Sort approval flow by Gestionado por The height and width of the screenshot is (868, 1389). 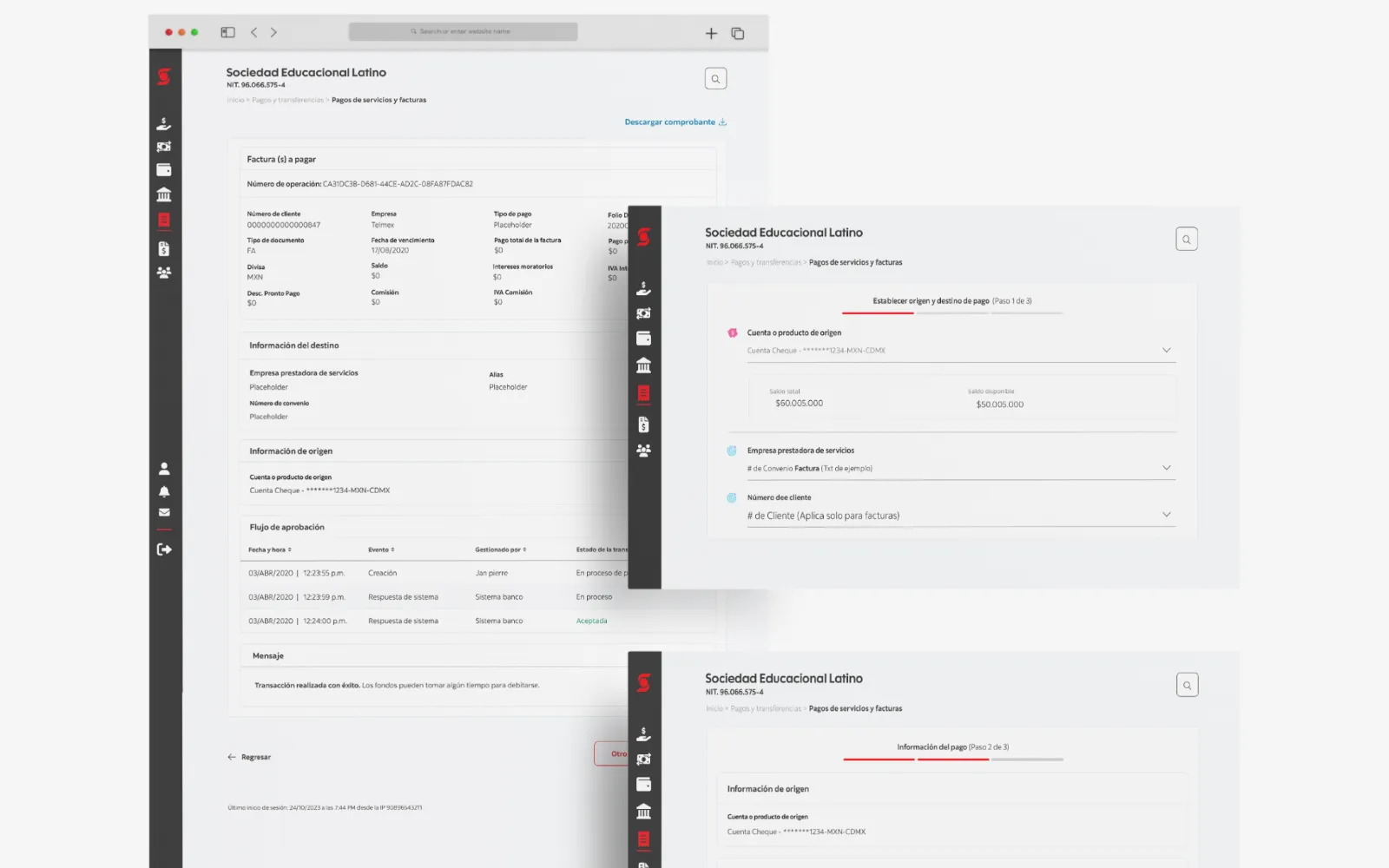[501, 549]
